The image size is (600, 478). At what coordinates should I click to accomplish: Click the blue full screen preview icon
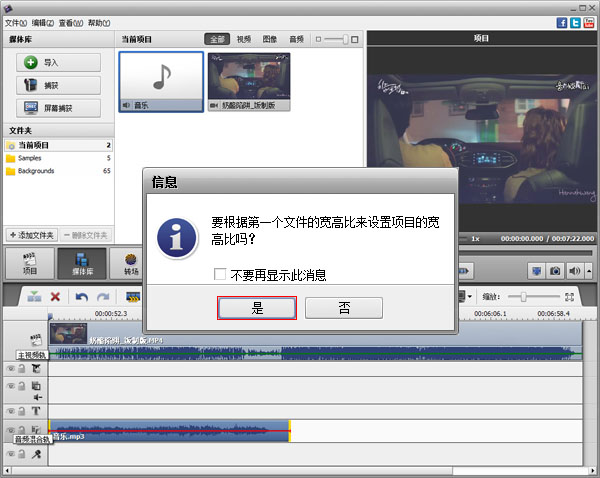pos(536,271)
